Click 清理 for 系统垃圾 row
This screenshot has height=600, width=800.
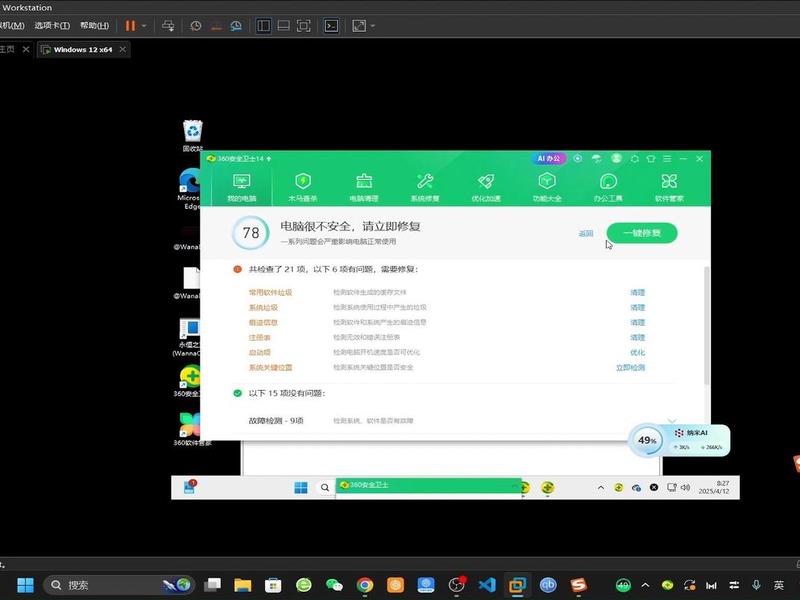click(637, 308)
